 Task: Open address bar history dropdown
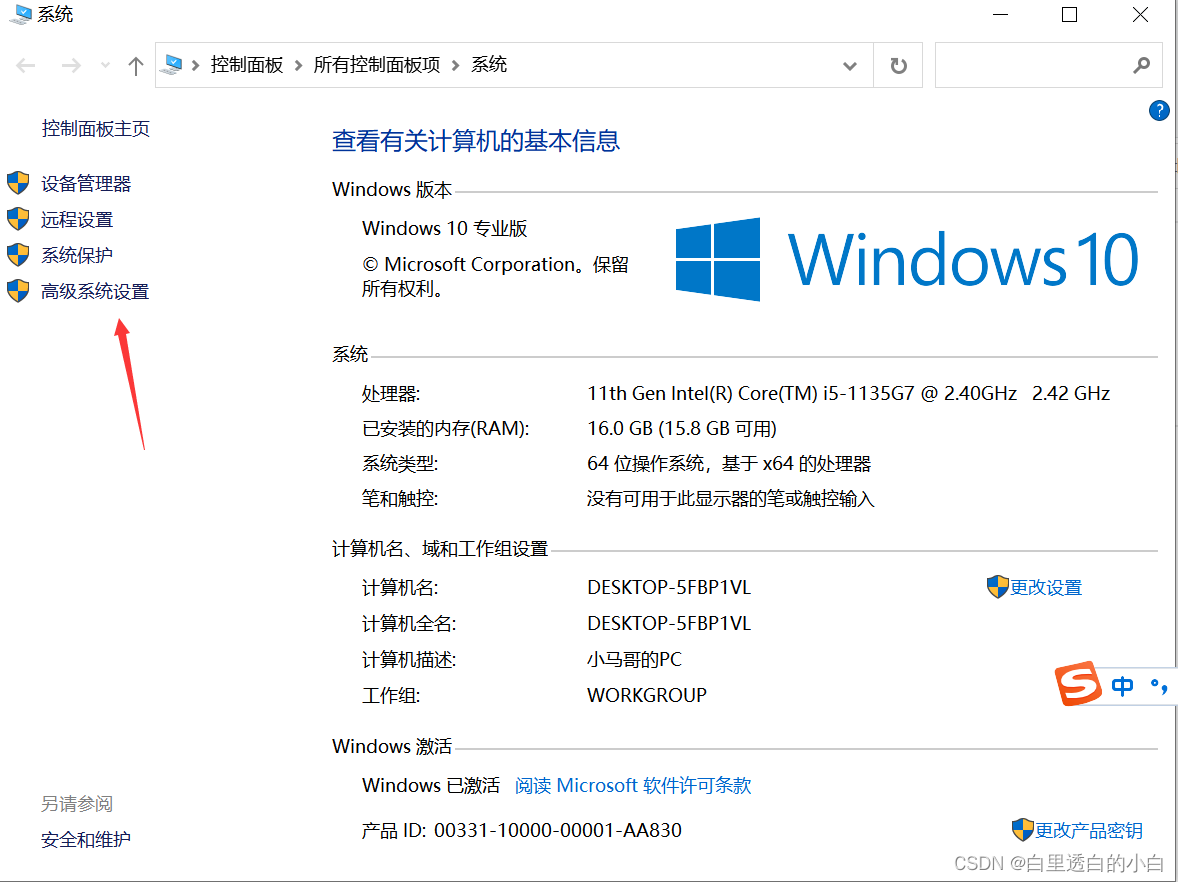point(850,66)
